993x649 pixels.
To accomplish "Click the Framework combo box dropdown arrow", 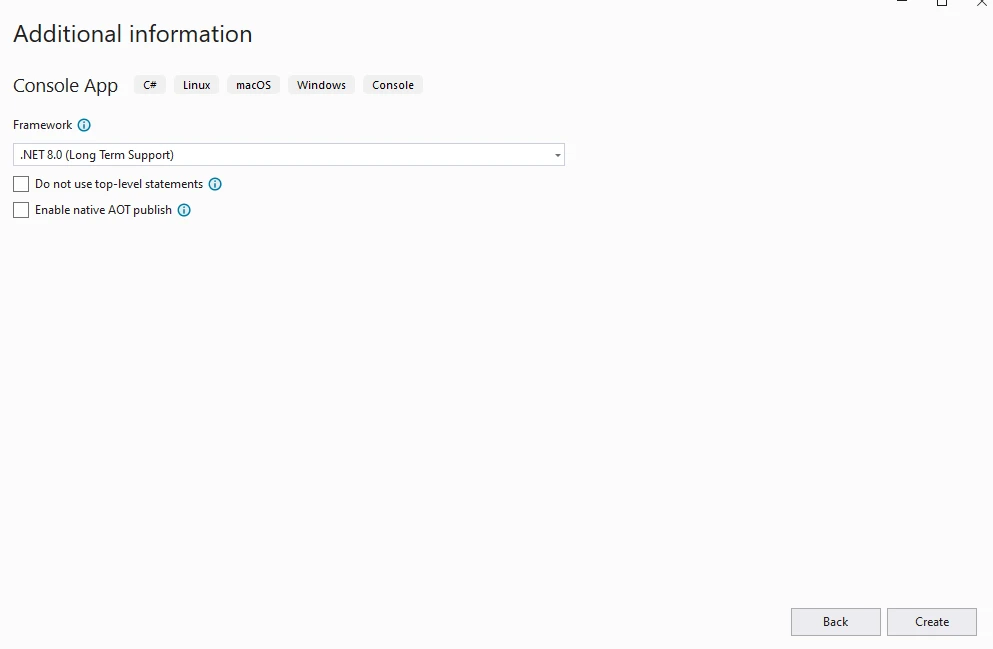I will click(557, 155).
